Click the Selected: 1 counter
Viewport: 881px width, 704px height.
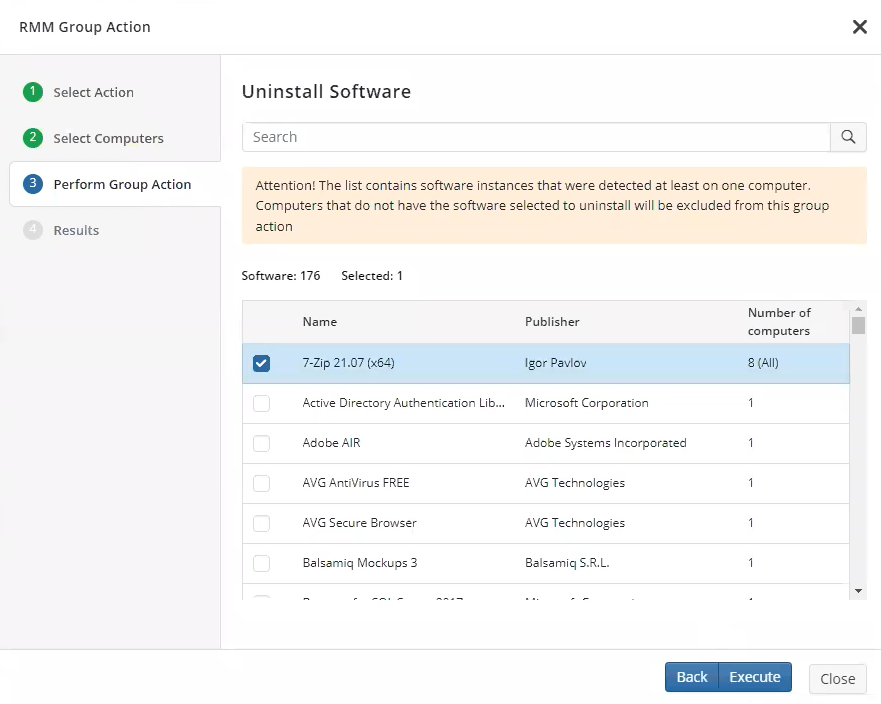pyautogui.click(x=372, y=276)
